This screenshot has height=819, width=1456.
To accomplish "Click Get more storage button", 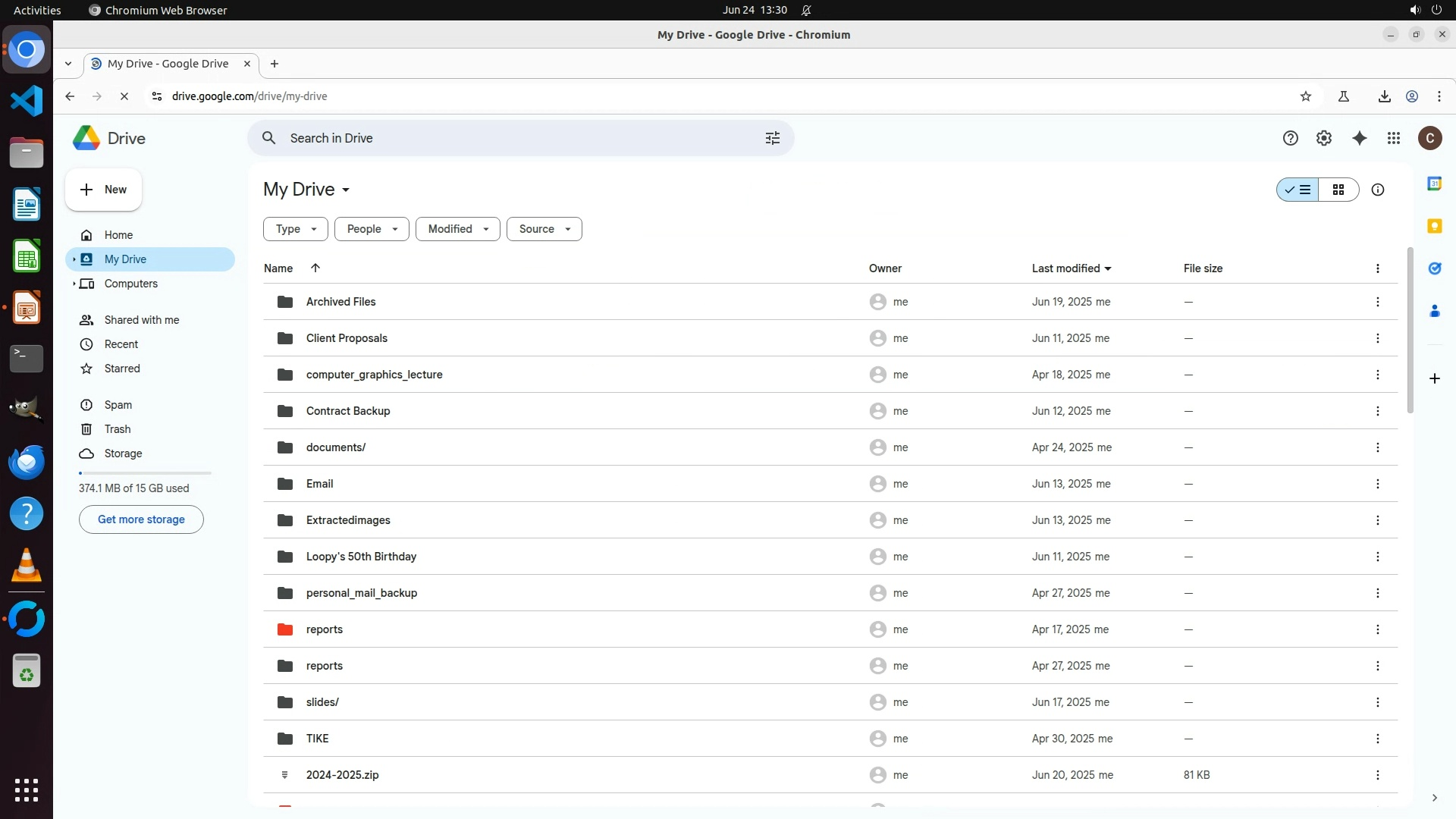I will click(x=141, y=519).
